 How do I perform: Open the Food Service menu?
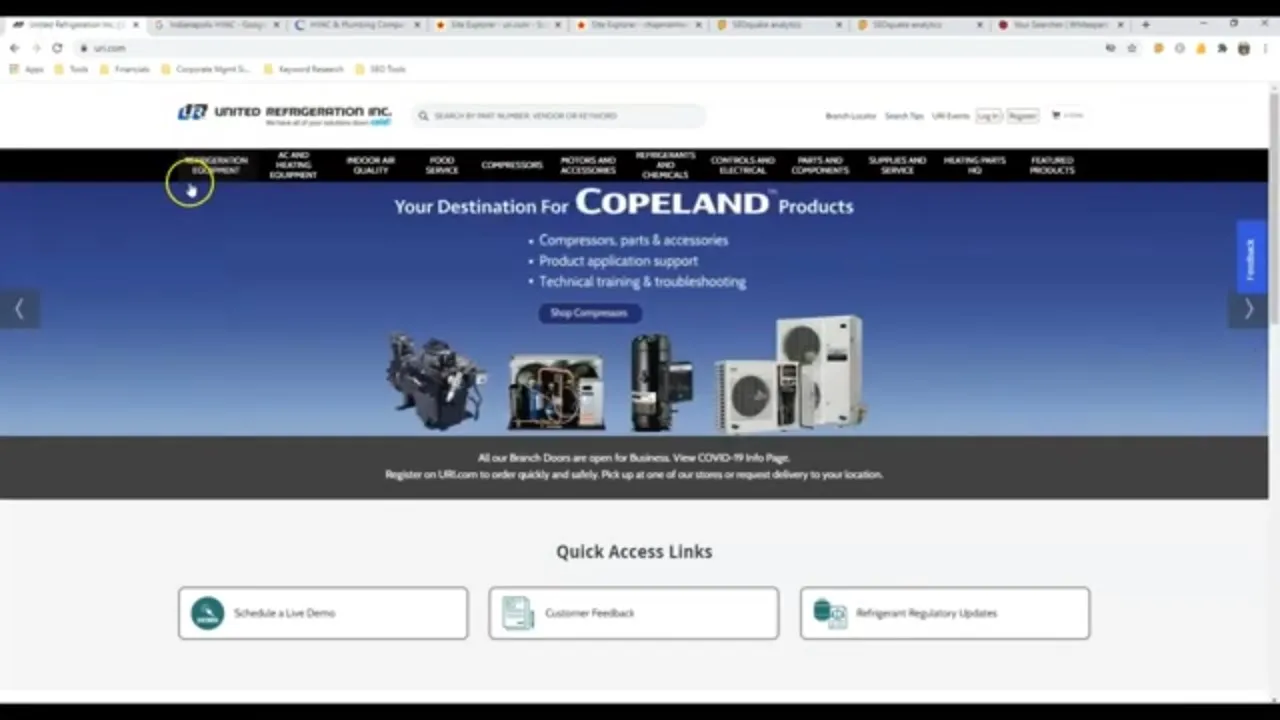(x=442, y=165)
